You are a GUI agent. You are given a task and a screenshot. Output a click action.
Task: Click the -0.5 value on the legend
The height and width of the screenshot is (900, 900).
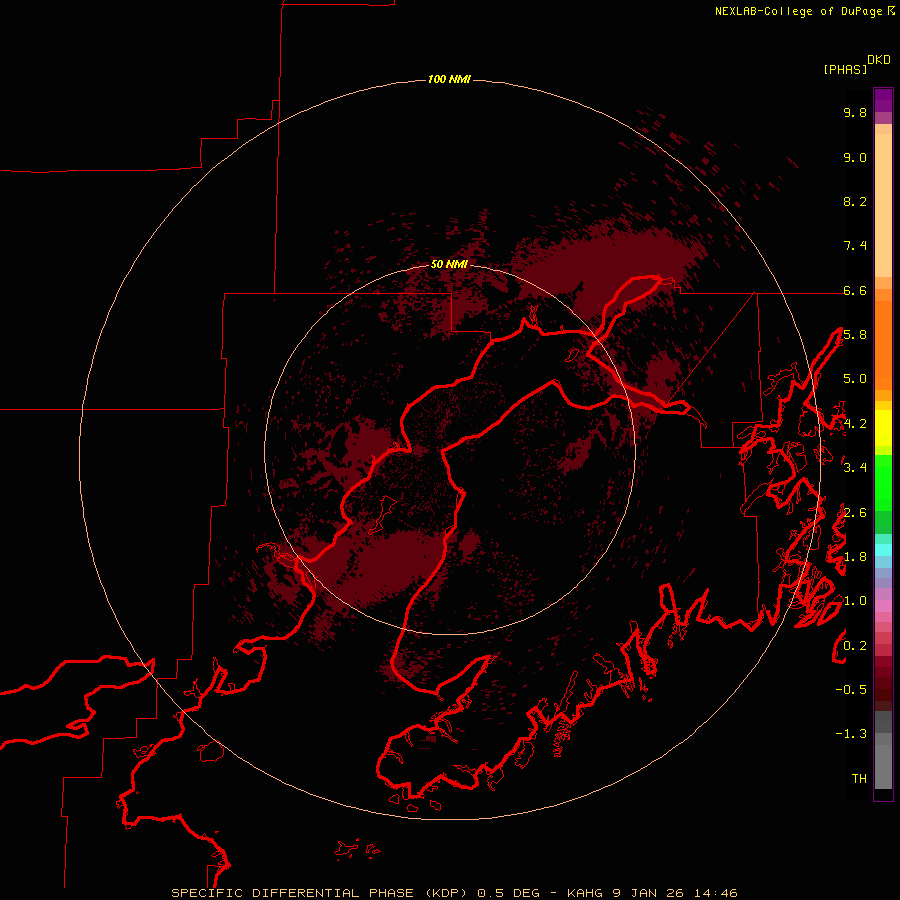tap(851, 690)
